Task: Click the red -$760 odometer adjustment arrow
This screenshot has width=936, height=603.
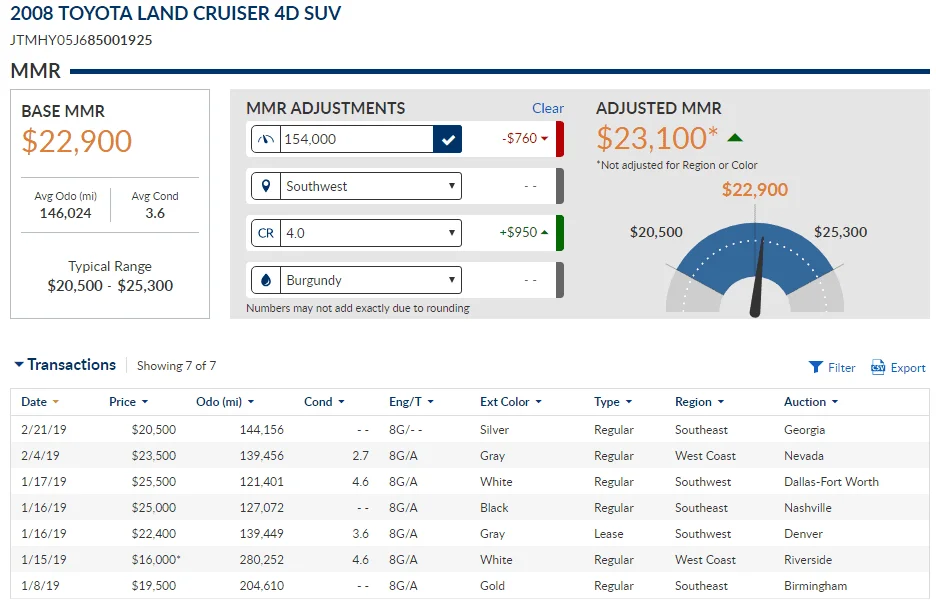Action: [x=544, y=139]
